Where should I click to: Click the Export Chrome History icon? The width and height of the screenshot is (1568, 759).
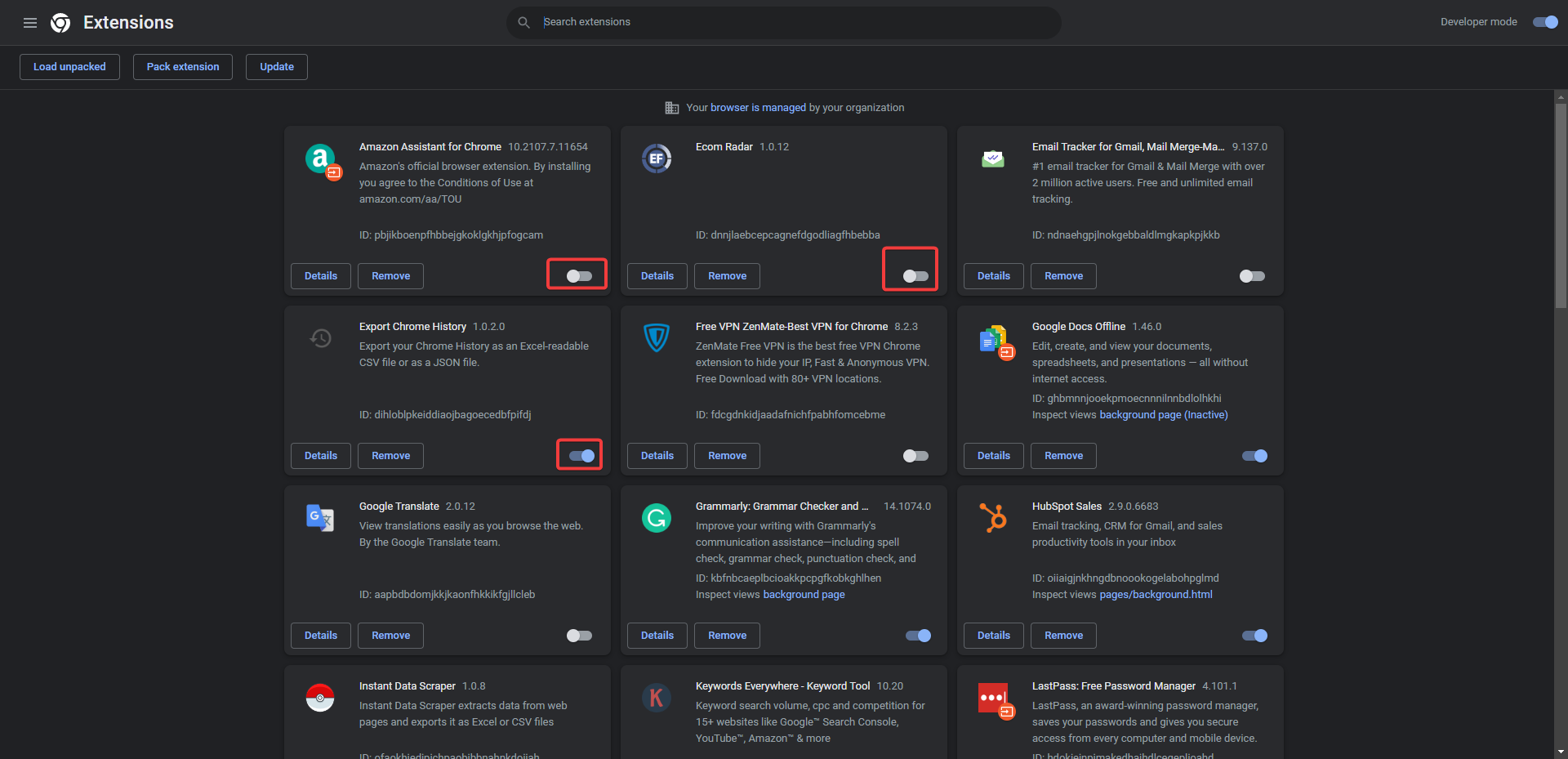320,337
